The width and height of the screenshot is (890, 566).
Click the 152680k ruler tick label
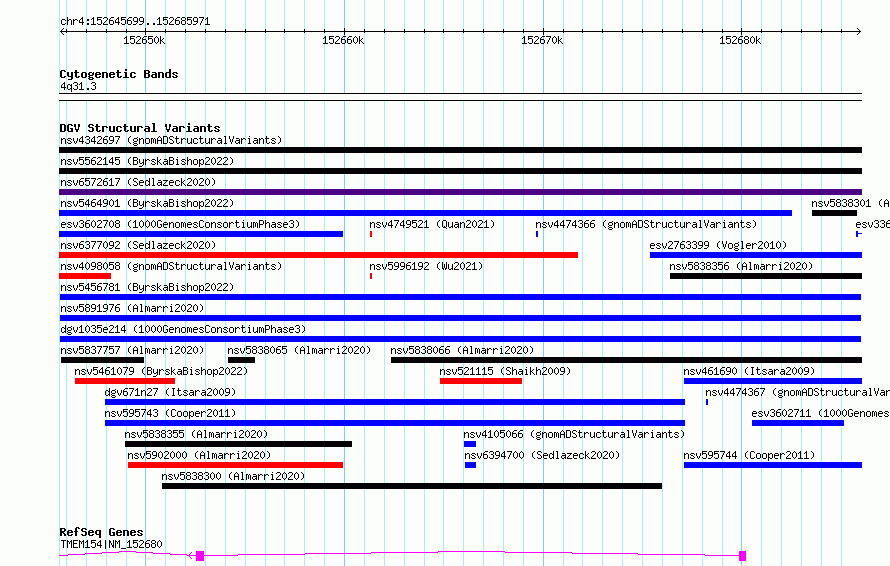(740, 40)
